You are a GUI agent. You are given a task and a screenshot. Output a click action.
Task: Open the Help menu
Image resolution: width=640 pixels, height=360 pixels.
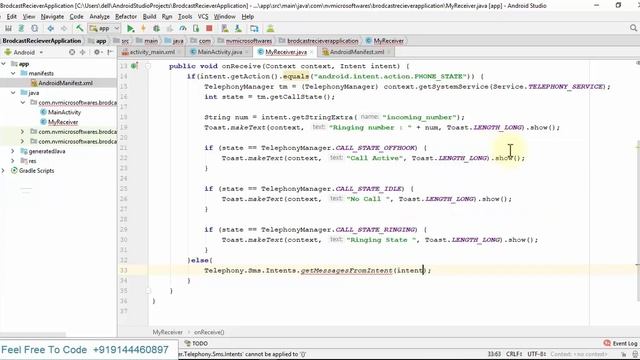248,17
